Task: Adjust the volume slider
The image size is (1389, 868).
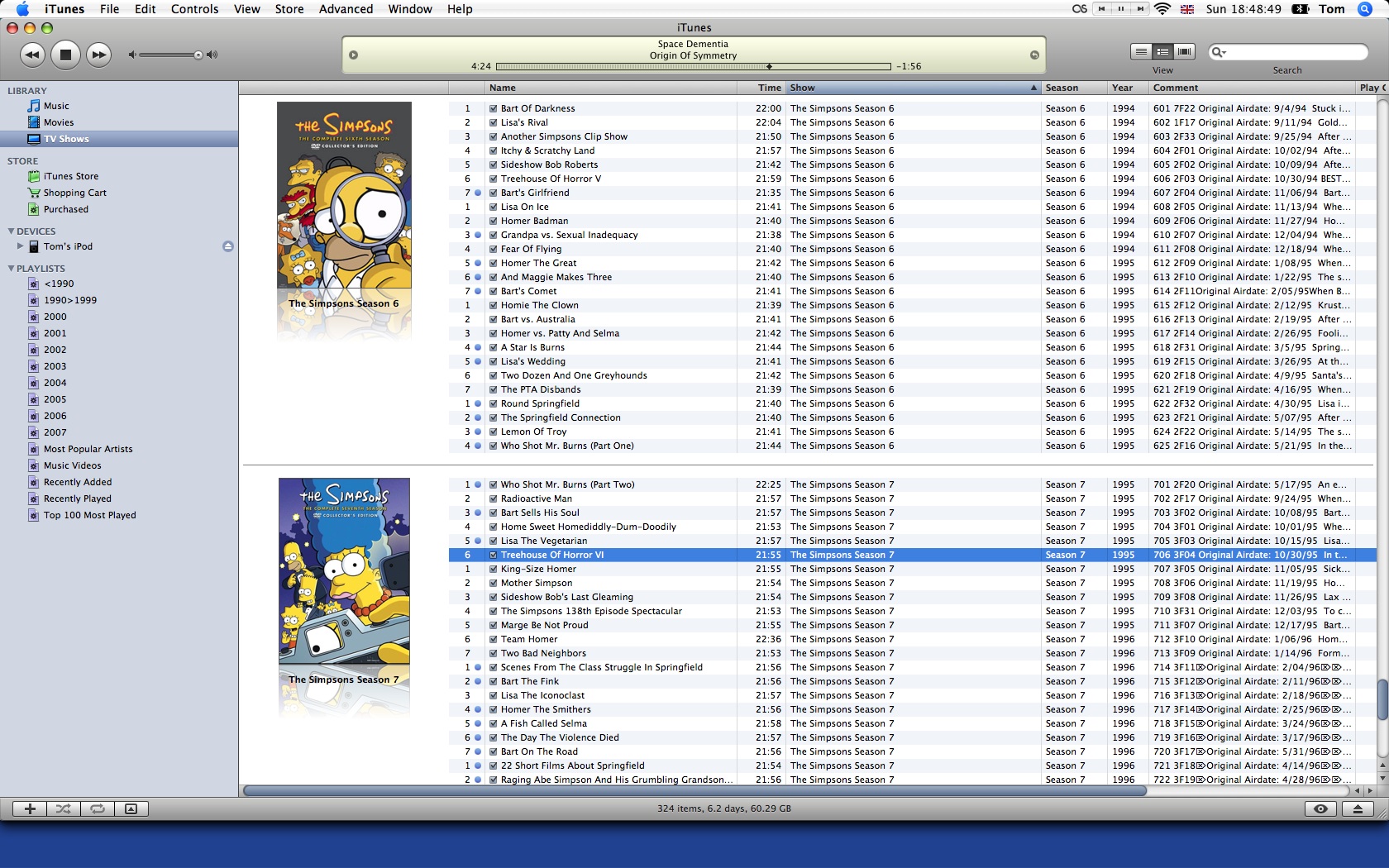Action: [x=171, y=55]
